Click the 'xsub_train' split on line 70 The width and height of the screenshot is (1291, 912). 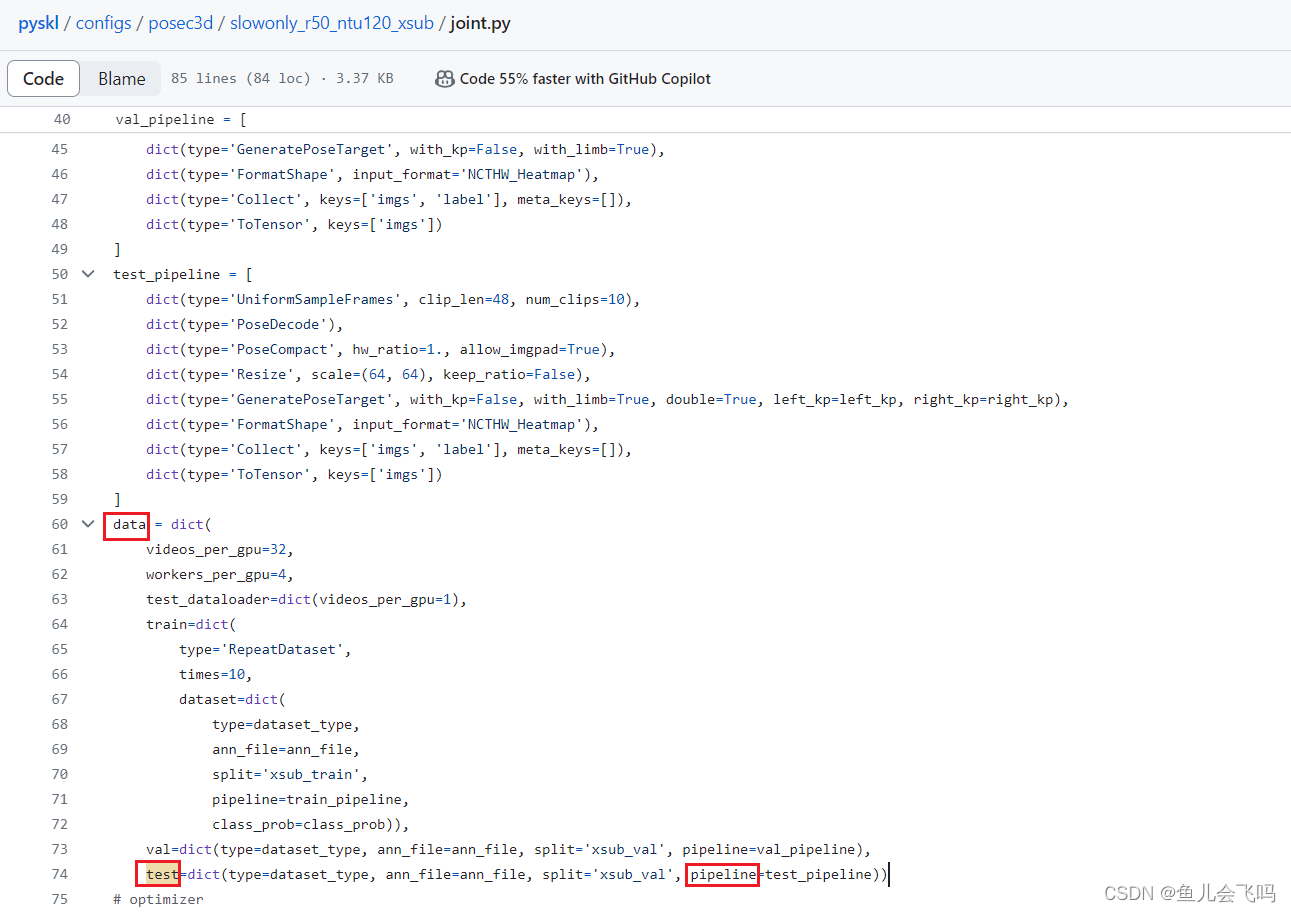point(311,774)
